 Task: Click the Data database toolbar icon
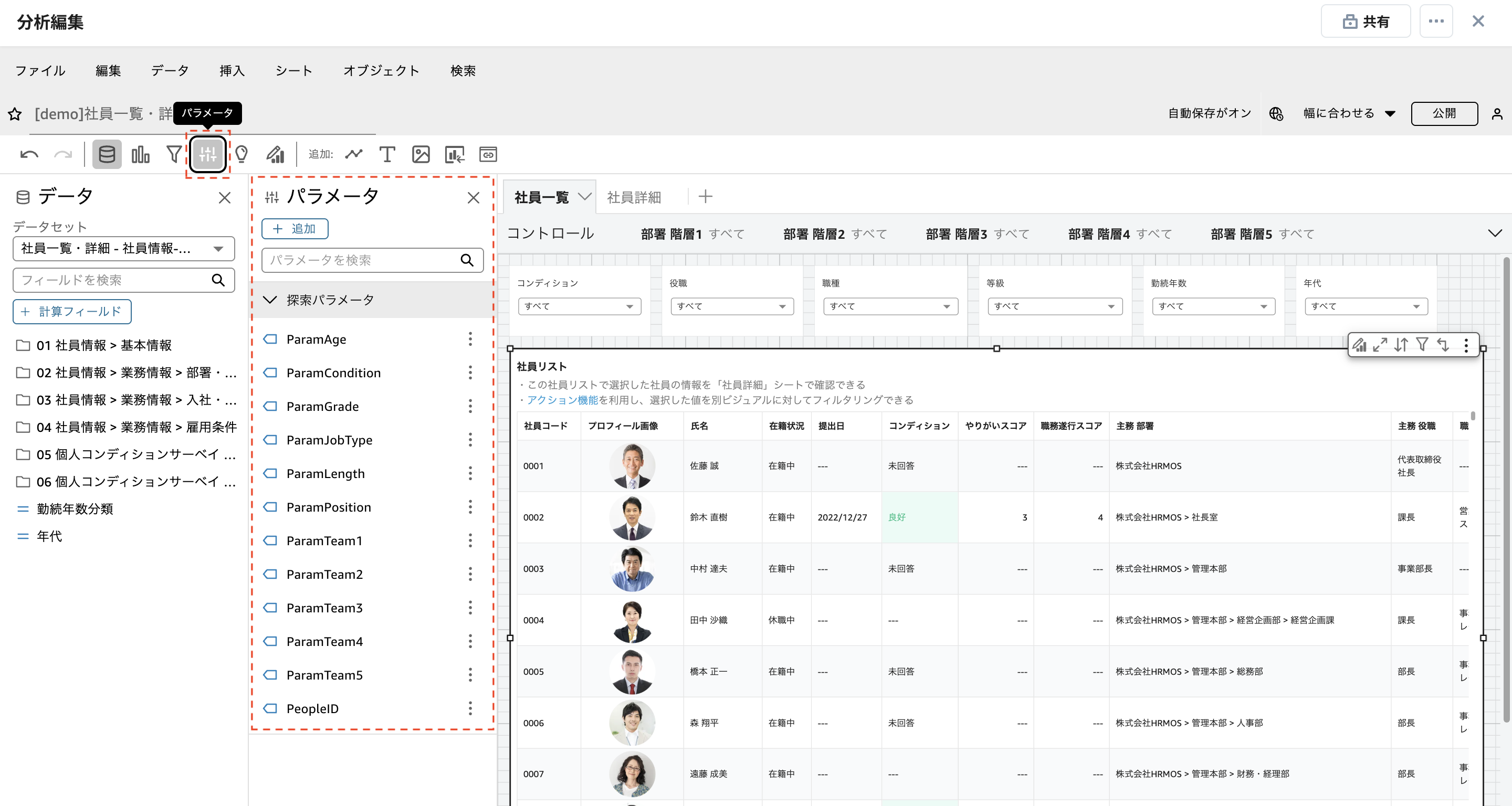pos(107,155)
